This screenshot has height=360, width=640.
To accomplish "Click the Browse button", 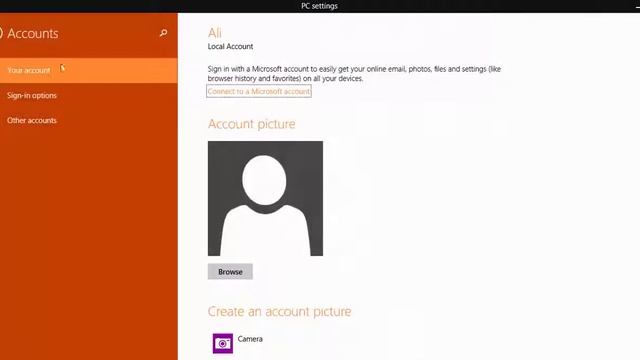I will [x=230, y=272].
